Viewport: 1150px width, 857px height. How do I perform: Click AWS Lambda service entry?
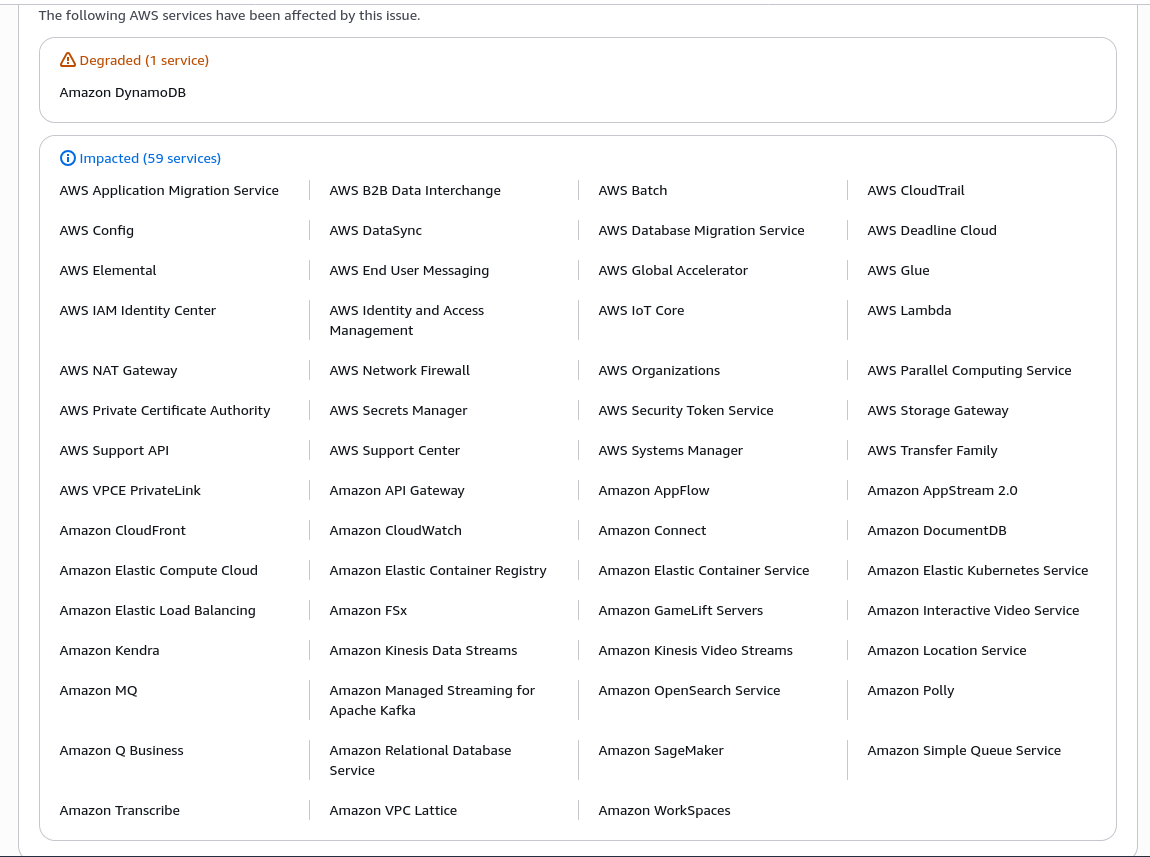(909, 310)
